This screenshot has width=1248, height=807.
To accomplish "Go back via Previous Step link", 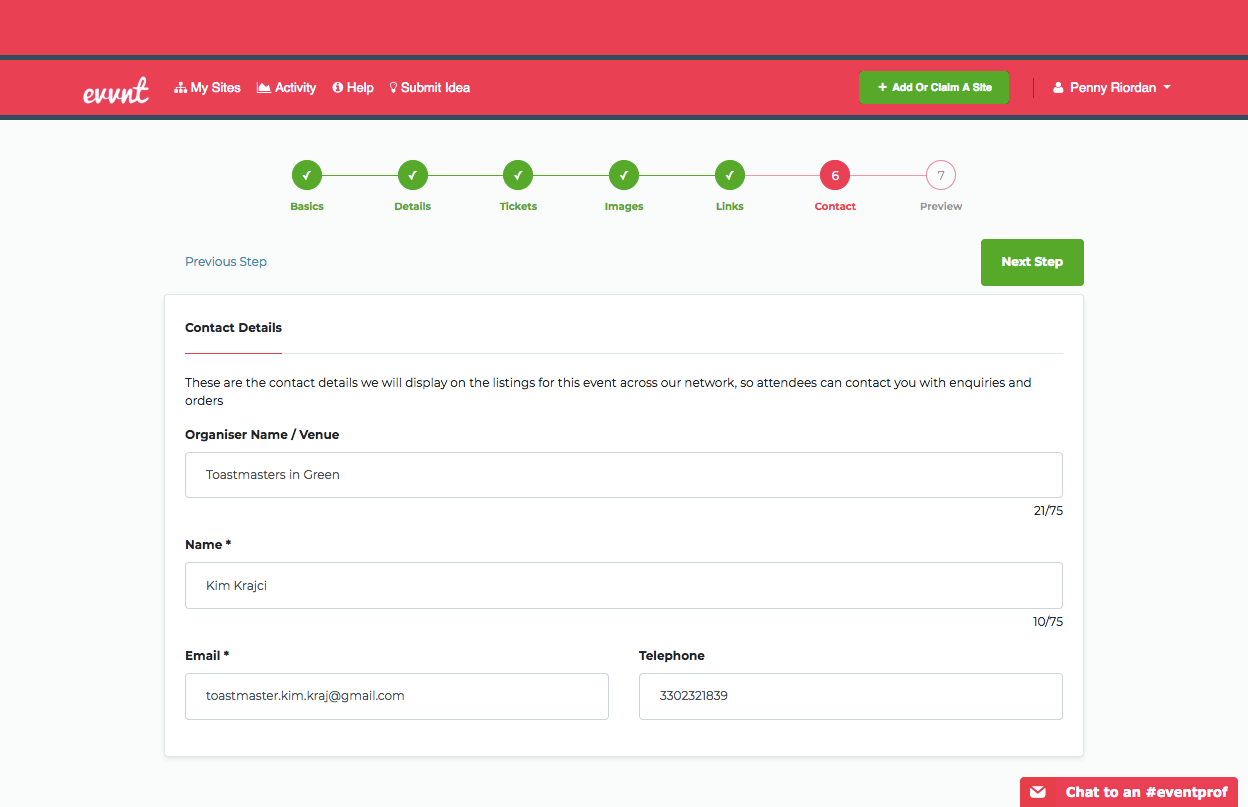I will click(226, 262).
